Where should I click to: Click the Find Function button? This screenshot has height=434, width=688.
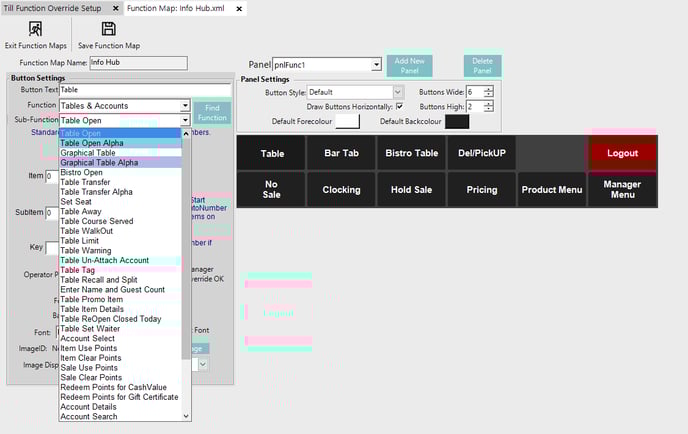pos(212,113)
